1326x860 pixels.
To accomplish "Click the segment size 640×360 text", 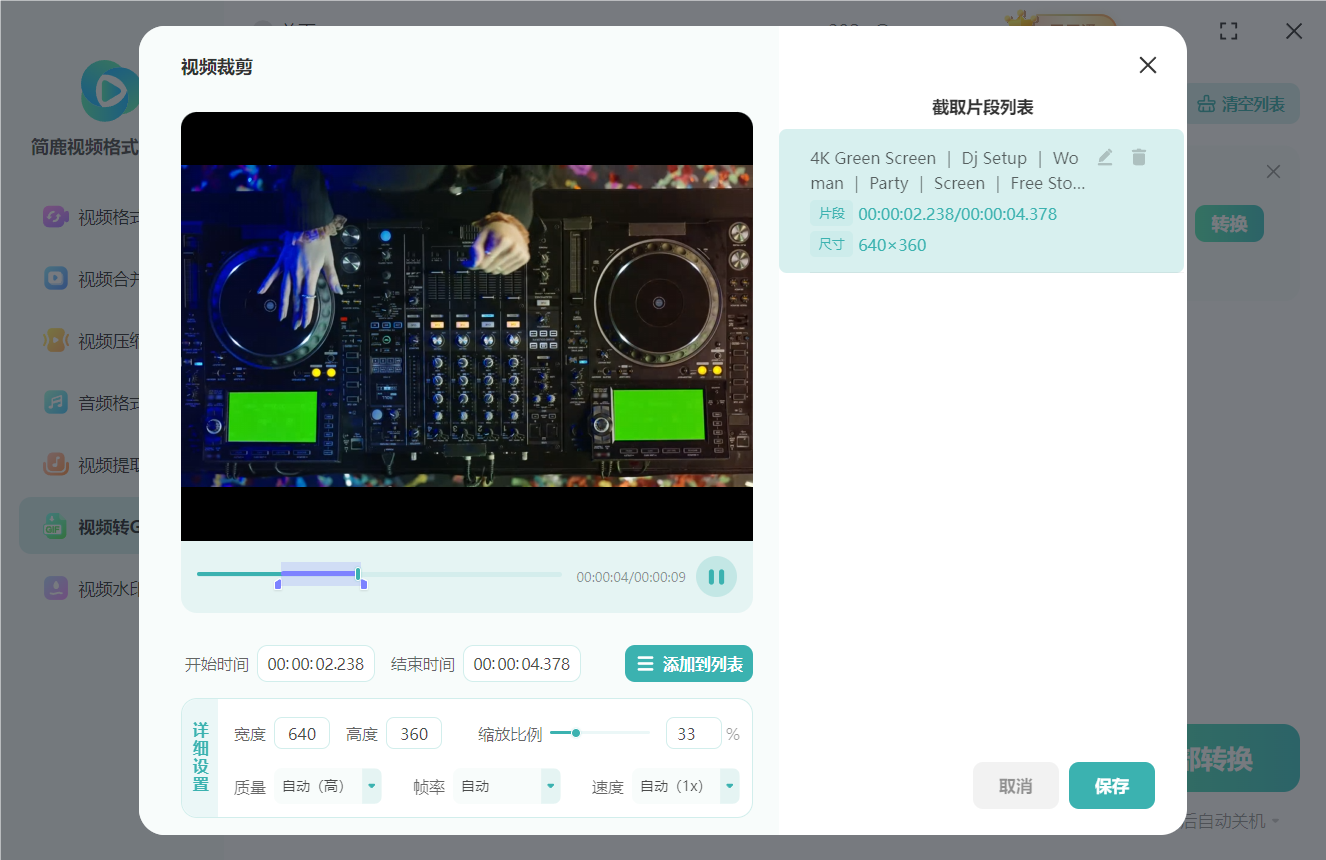I will pos(892,245).
